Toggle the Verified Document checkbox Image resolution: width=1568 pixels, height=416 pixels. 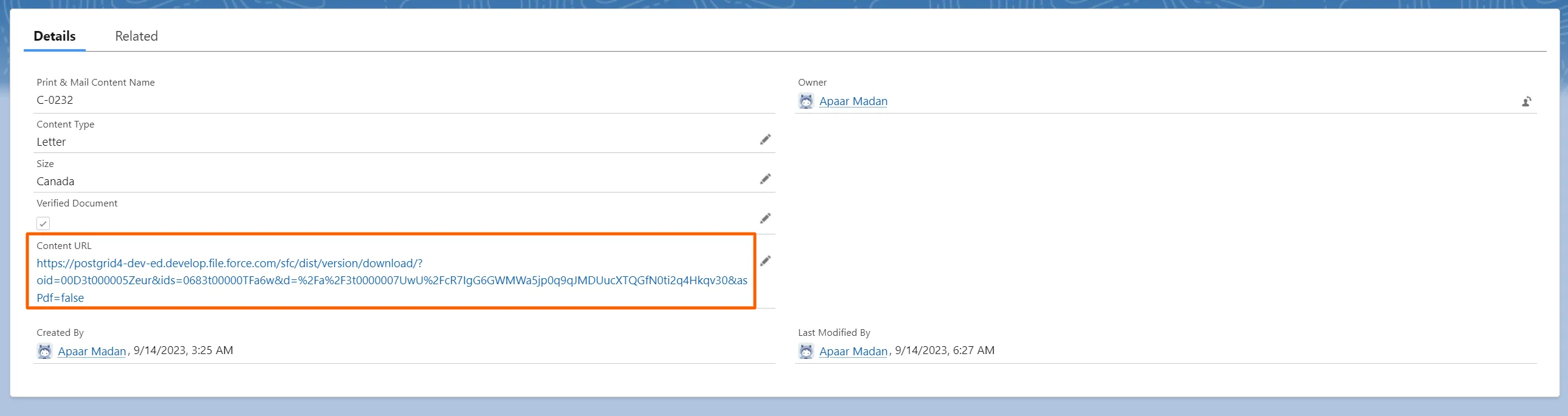43,224
